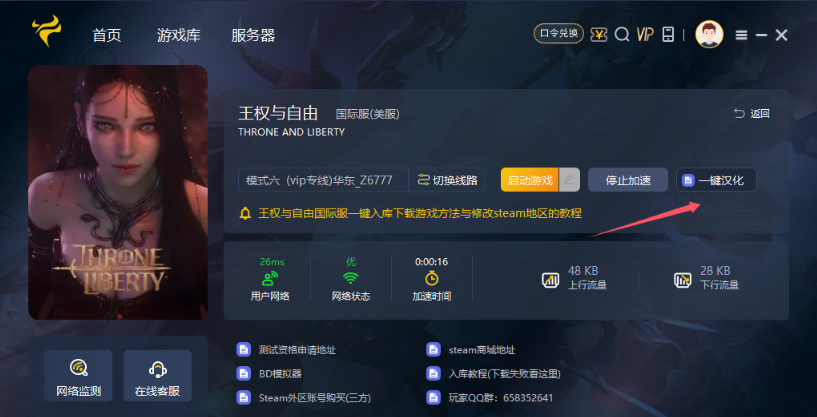Click the edit pencil beside 启动游戏
Image resolution: width=817 pixels, height=417 pixels.
point(569,180)
